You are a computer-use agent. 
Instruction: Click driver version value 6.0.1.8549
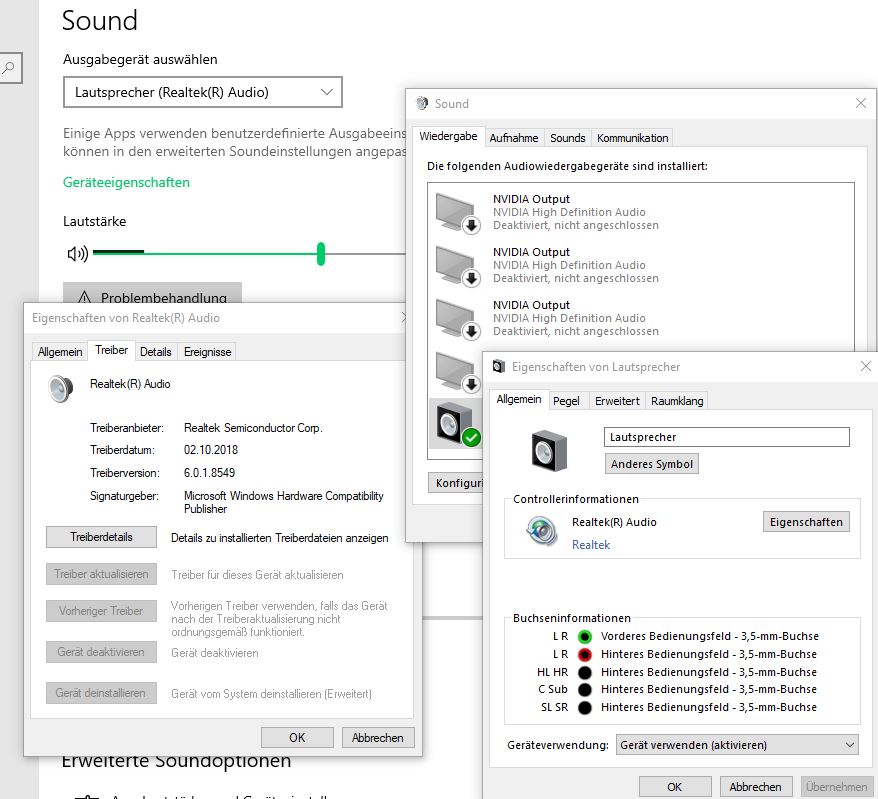[209, 473]
